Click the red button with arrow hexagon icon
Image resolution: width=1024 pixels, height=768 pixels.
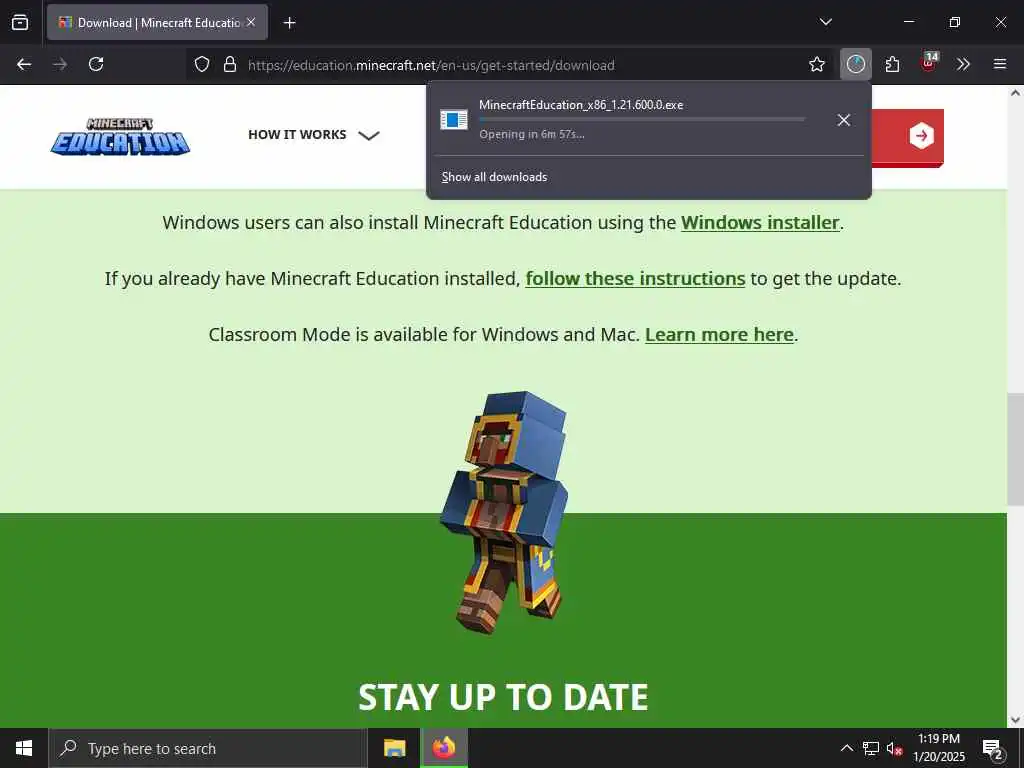pyautogui.click(x=908, y=137)
